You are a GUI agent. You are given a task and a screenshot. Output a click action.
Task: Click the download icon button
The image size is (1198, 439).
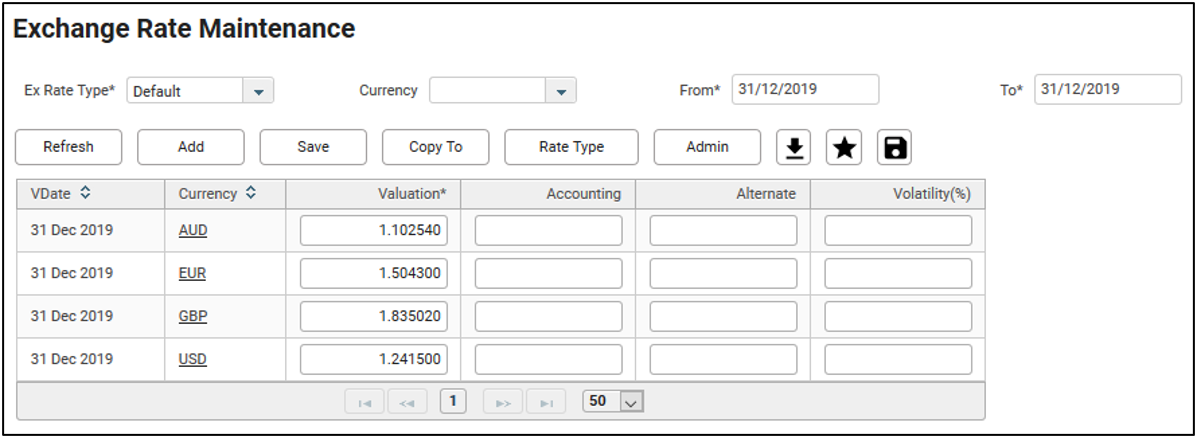[x=795, y=147]
